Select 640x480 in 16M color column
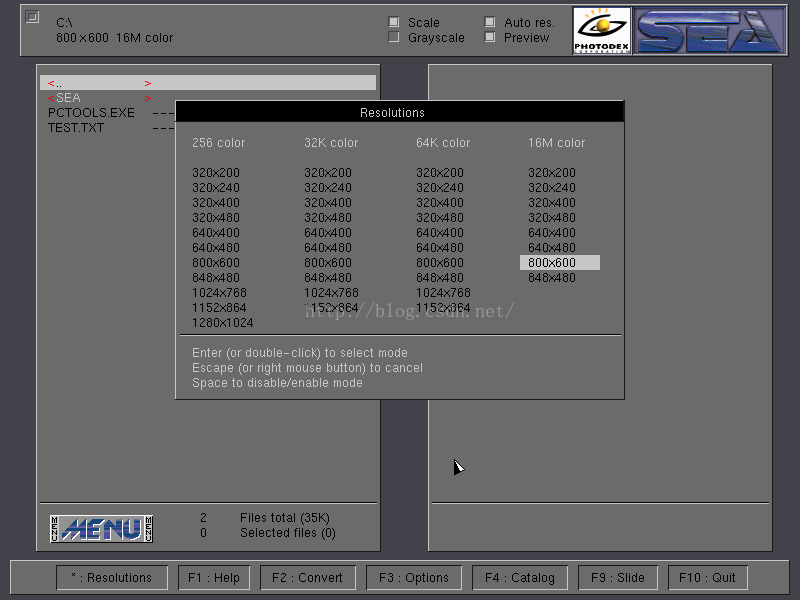 (552, 247)
